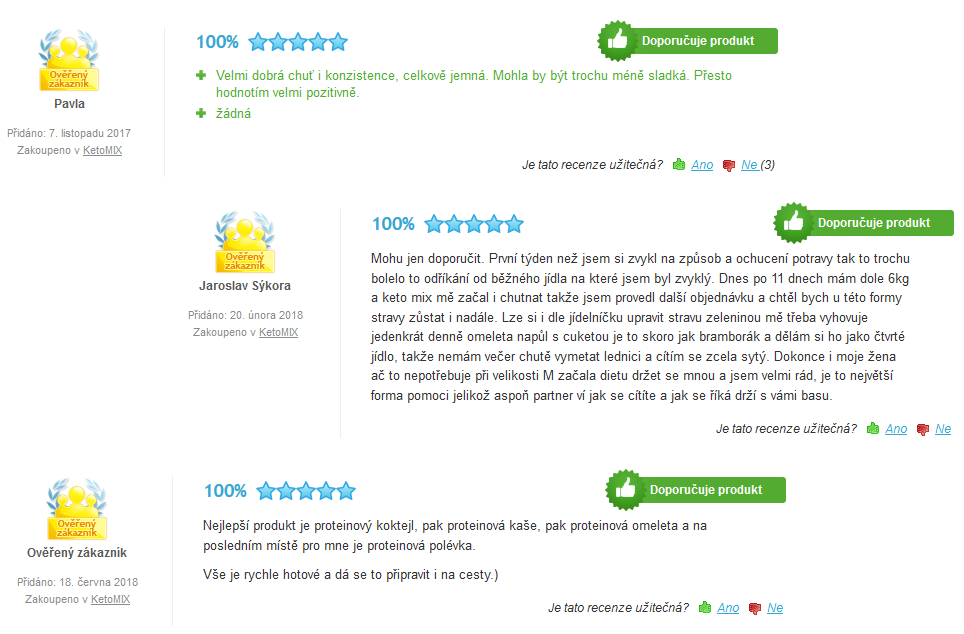Vote Ano on Pavla's review
Viewport: 964px width, 634px height.
(x=702, y=165)
